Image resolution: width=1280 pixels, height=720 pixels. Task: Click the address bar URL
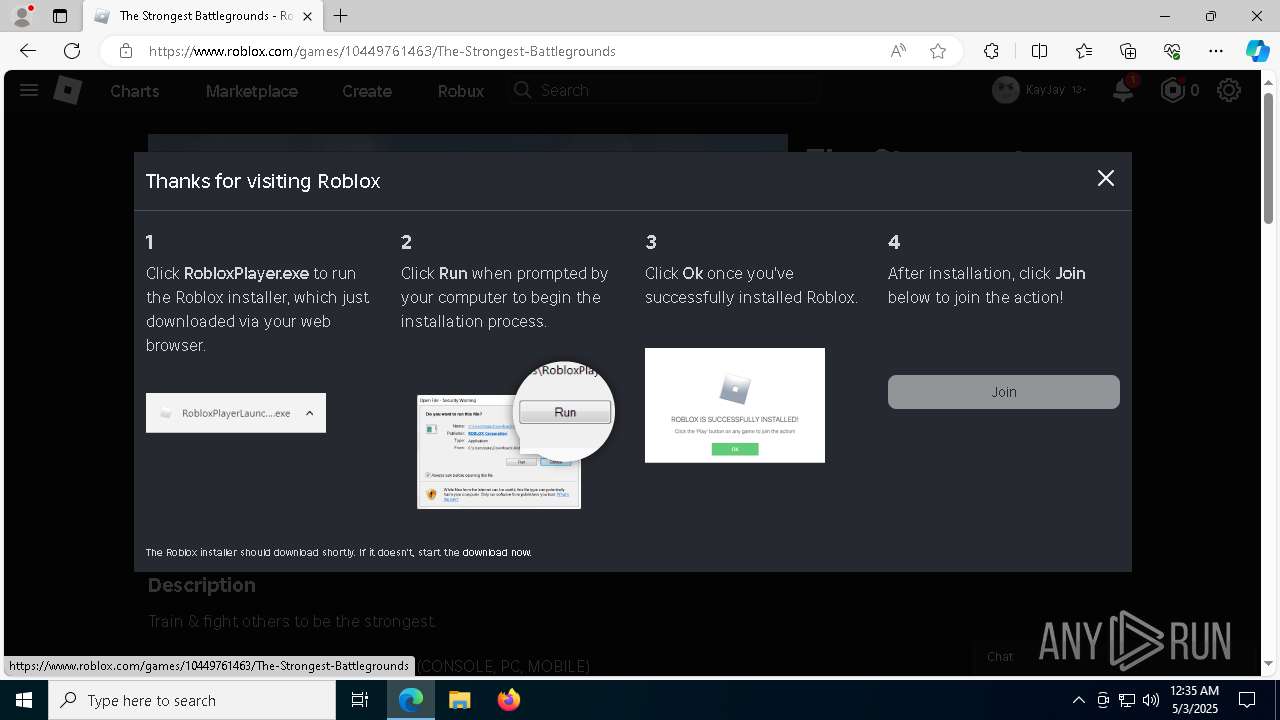382,51
